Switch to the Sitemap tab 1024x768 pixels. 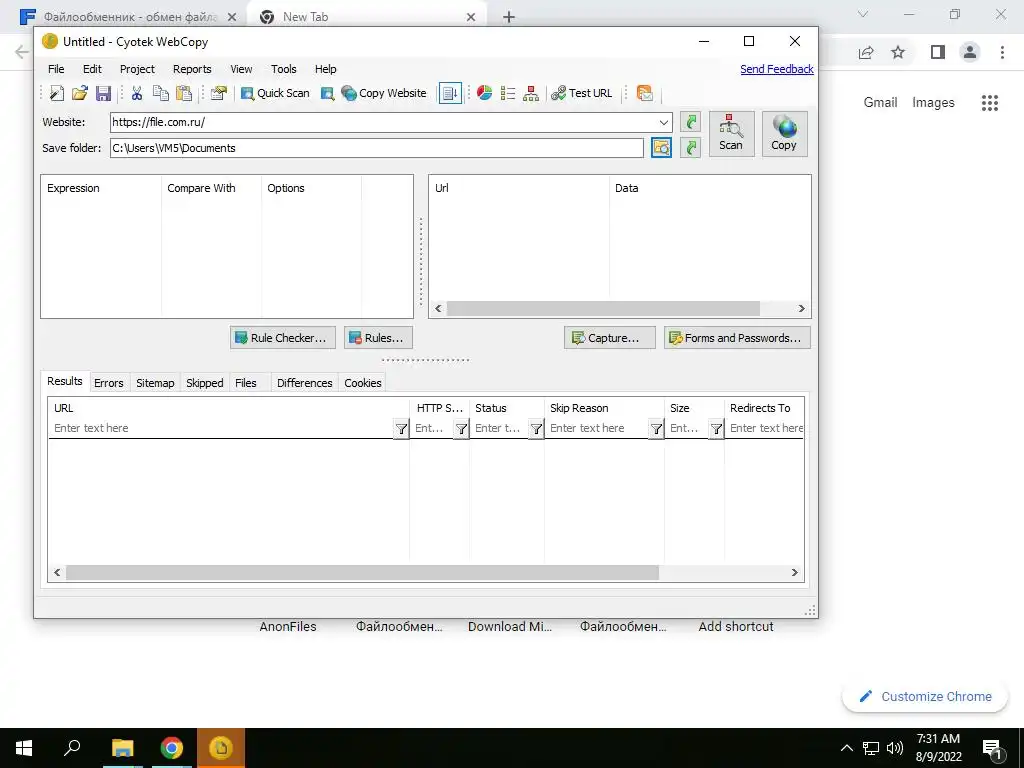tap(155, 383)
